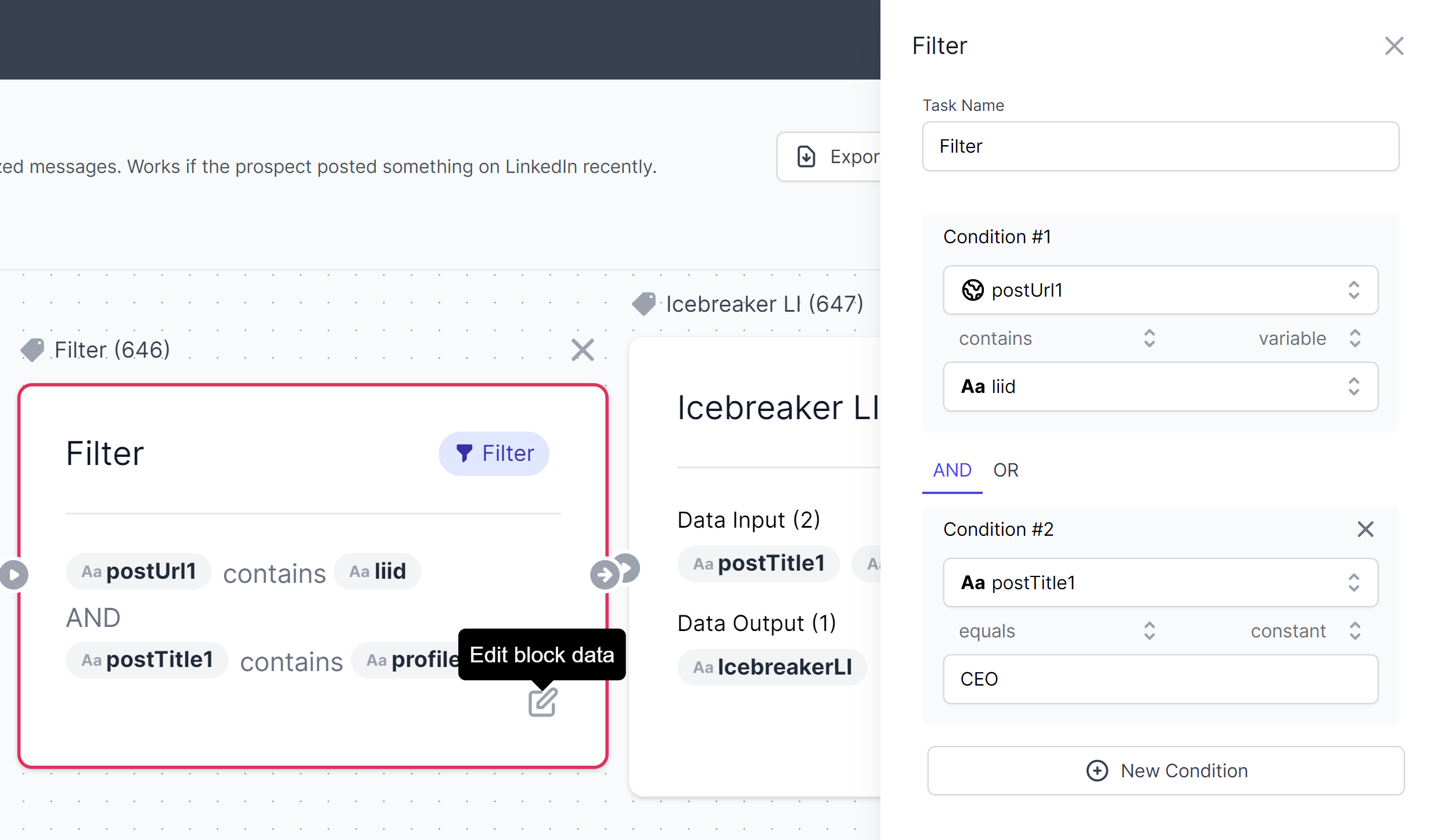1438x840 pixels.
Task: Click the CEO value text field
Action: coord(1160,679)
